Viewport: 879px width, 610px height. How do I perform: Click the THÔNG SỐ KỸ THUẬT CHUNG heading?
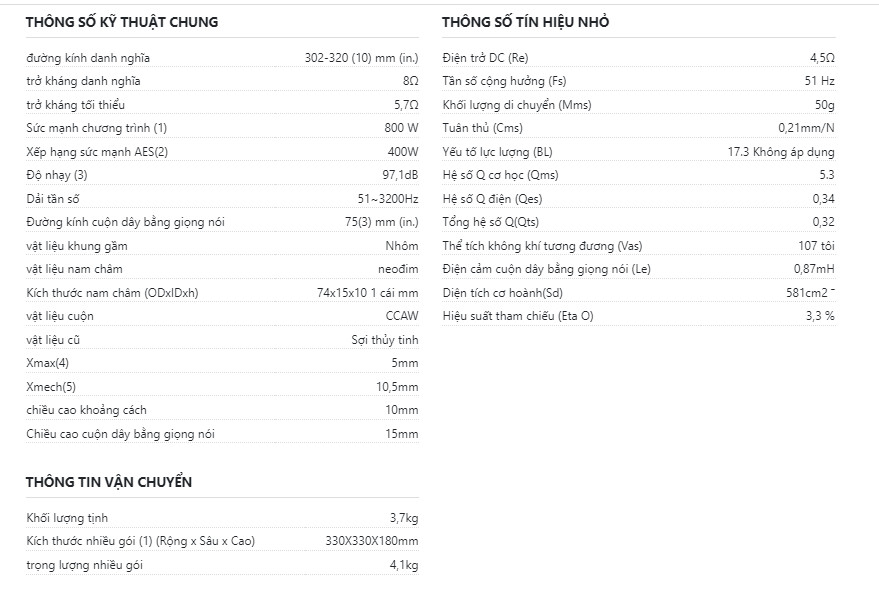[122, 22]
